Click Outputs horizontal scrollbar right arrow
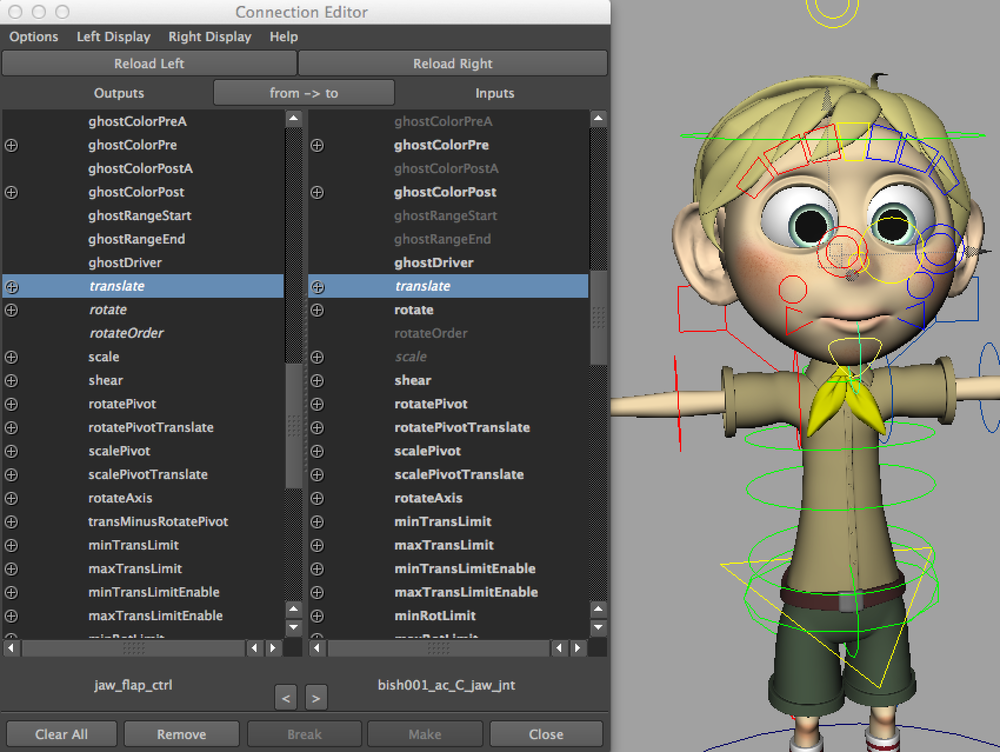1000x752 pixels. point(273,648)
